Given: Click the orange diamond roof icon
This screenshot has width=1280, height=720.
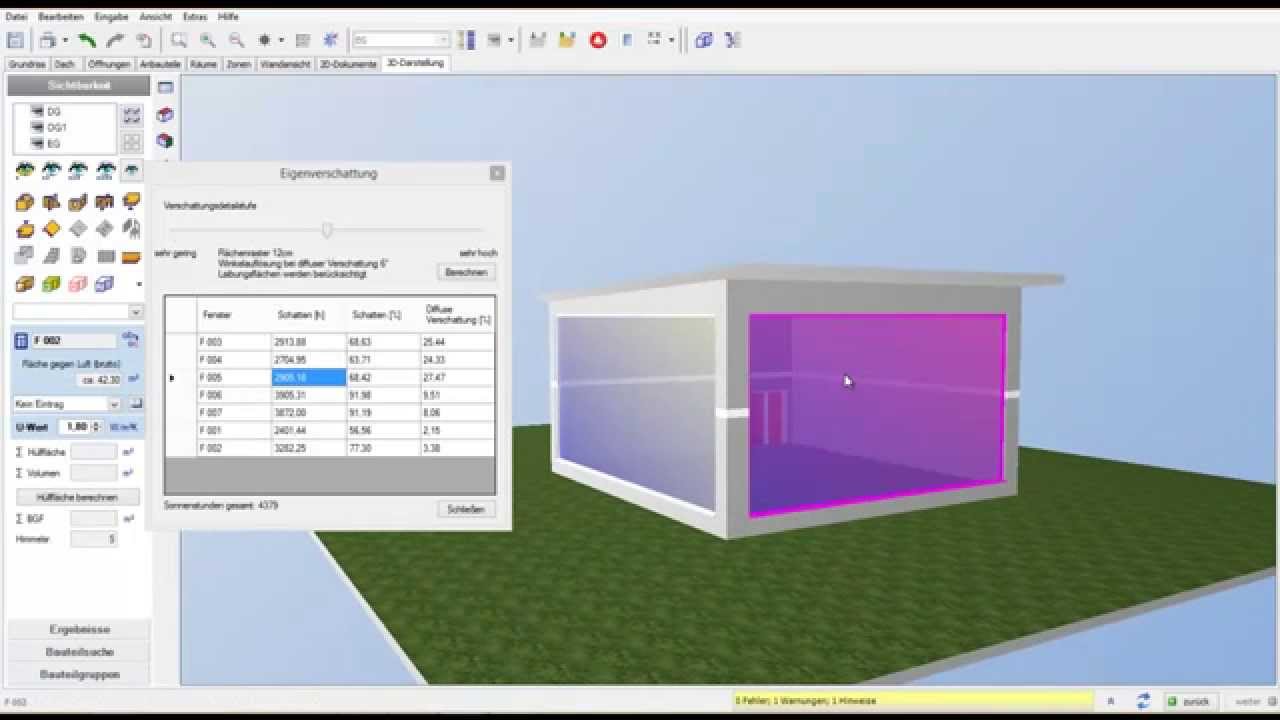Looking at the screenshot, I should pos(51,229).
